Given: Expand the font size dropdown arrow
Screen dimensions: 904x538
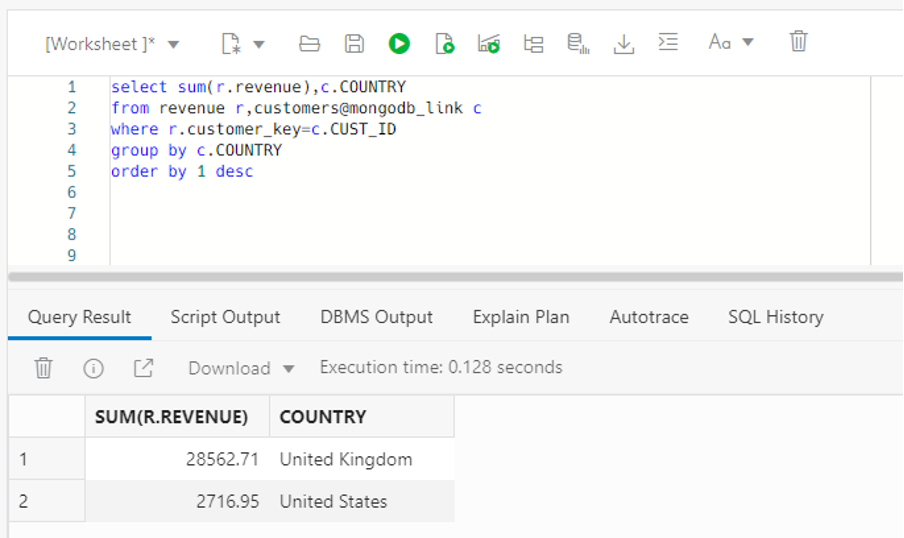Looking at the screenshot, I should [748, 42].
